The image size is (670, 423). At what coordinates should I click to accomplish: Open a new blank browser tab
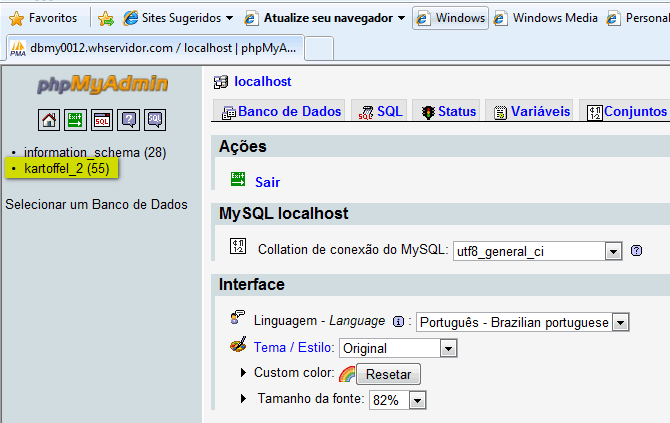tap(319, 48)
